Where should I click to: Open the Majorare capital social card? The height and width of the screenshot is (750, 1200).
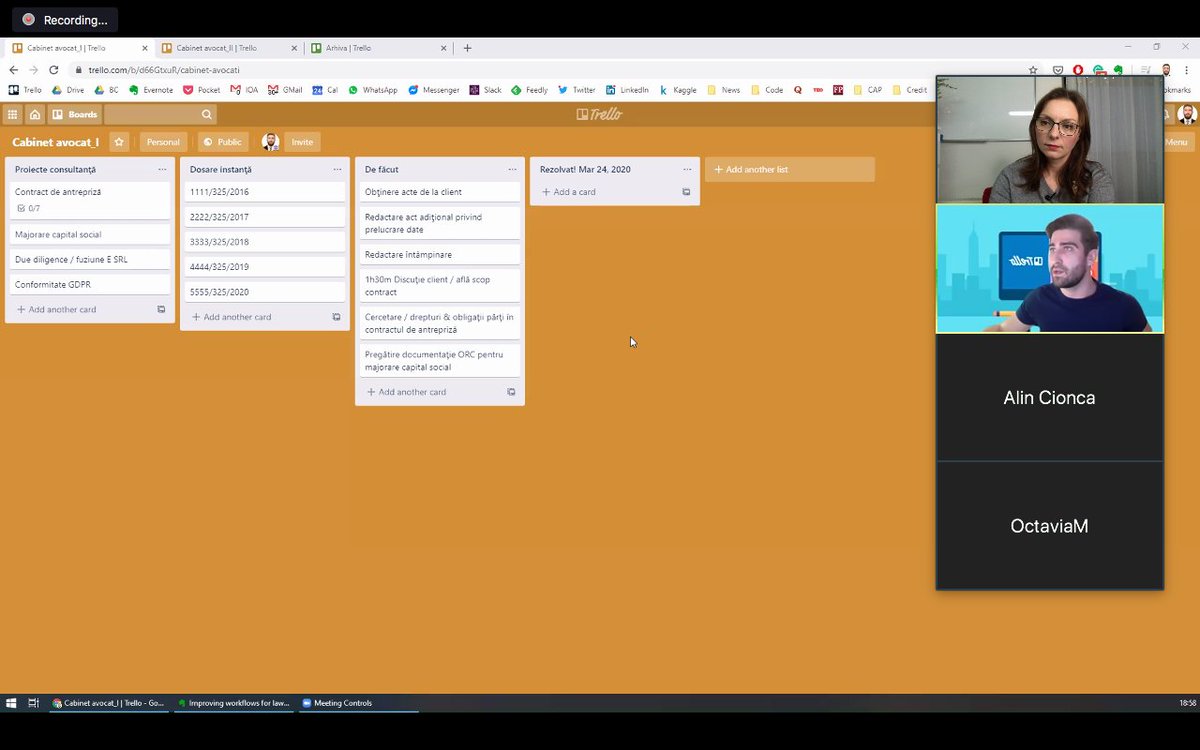[x=90, y=234]
